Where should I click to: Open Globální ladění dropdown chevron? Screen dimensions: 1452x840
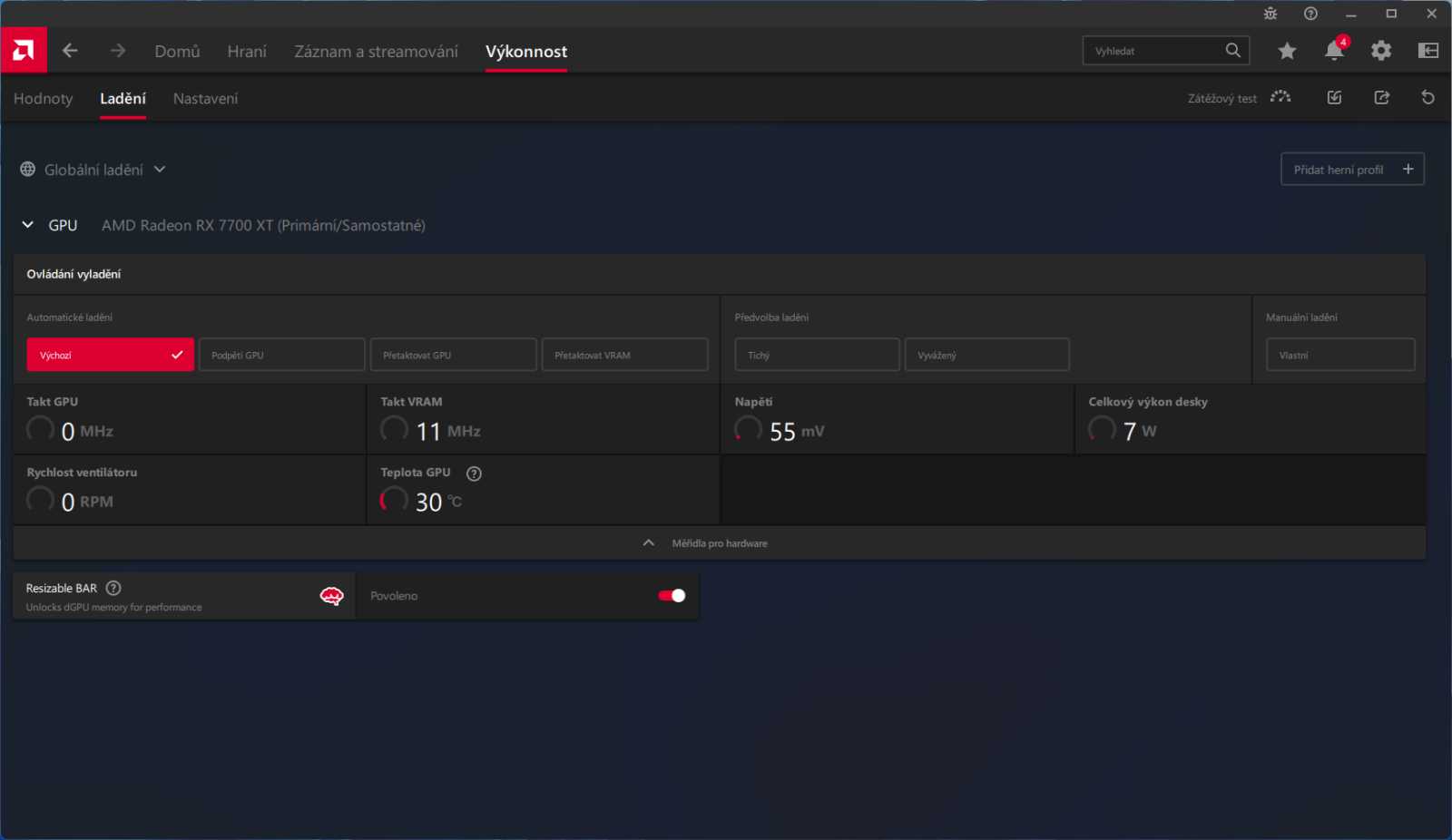tap(160, 170)
